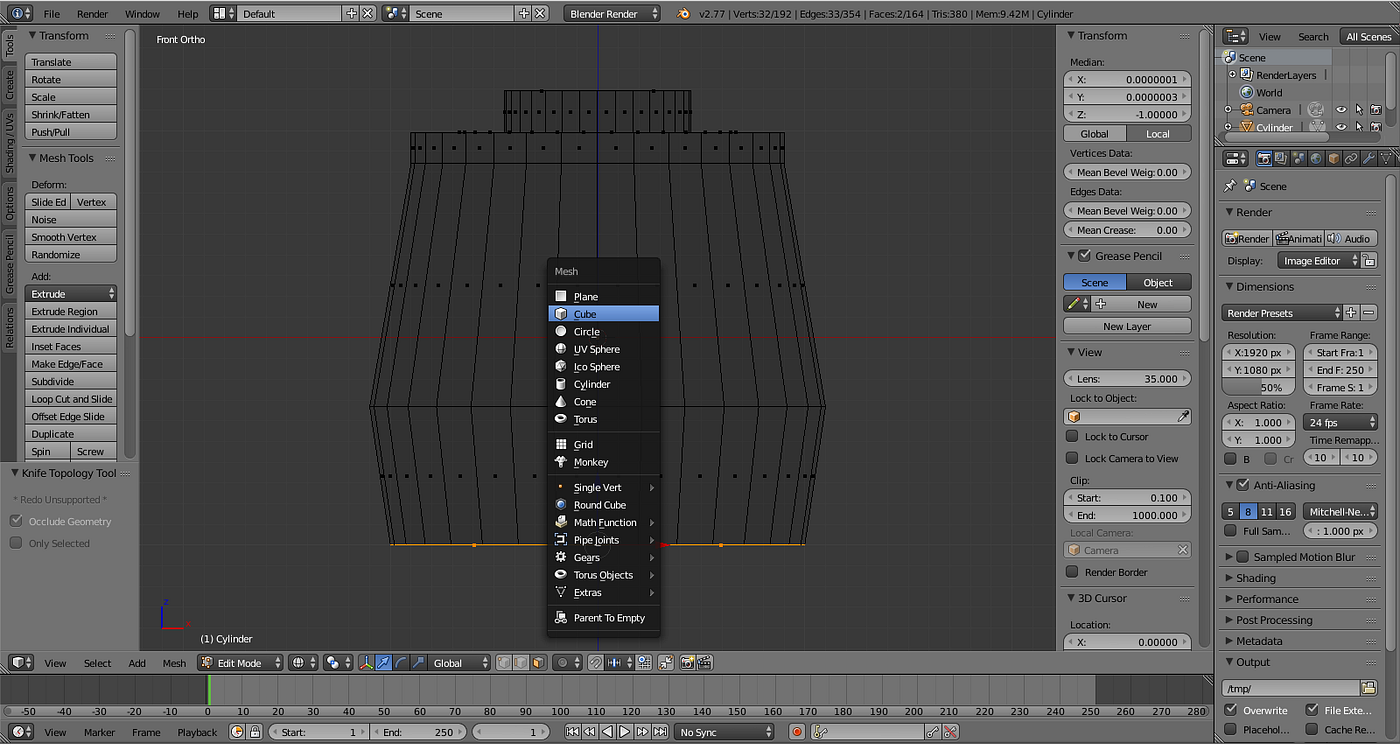The height and width of the screenshot is (744, 1400).
Task: Open the Render menu in top bar
Action: click(92, 14)
